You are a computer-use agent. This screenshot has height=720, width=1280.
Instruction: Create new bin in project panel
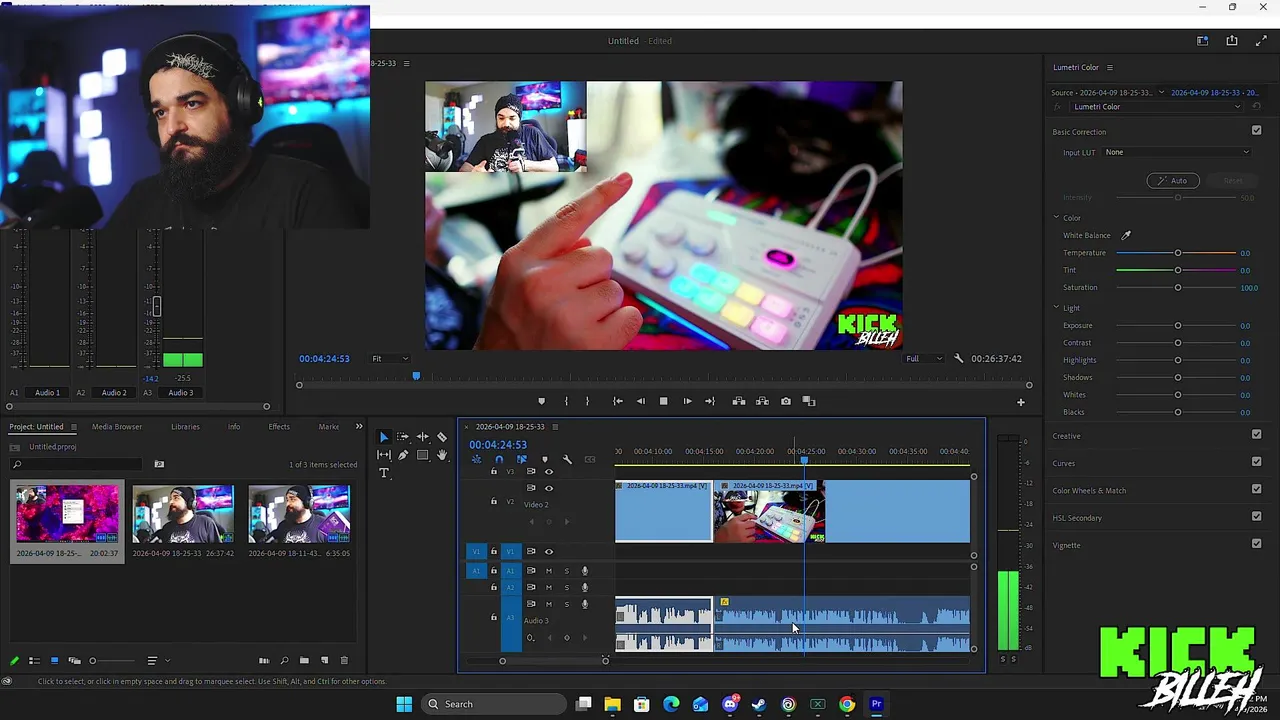304,660
